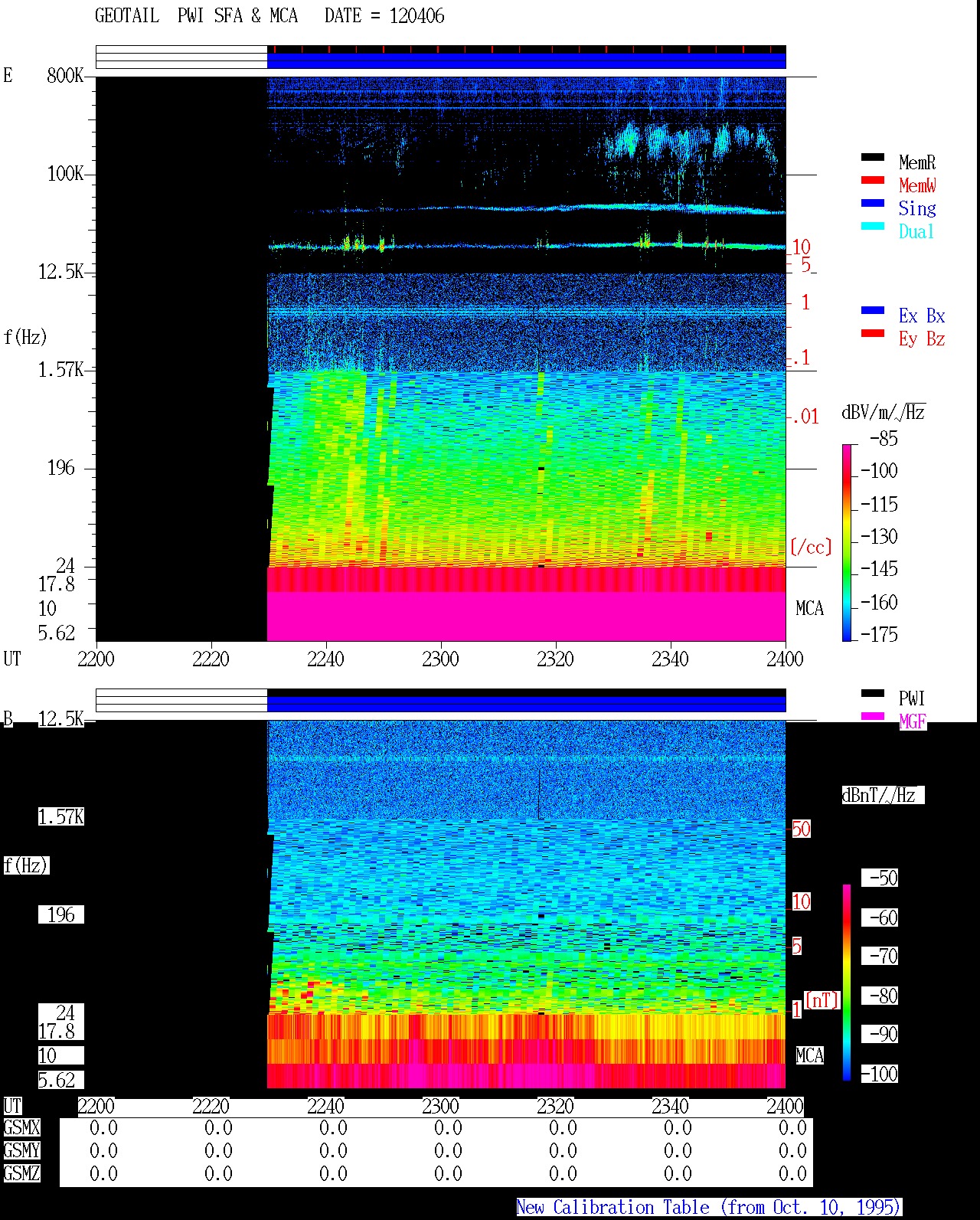Click the GSMX row label in position table
Image resolution: width=980 pixels, height=1220 pixels.
point(21,1128)
